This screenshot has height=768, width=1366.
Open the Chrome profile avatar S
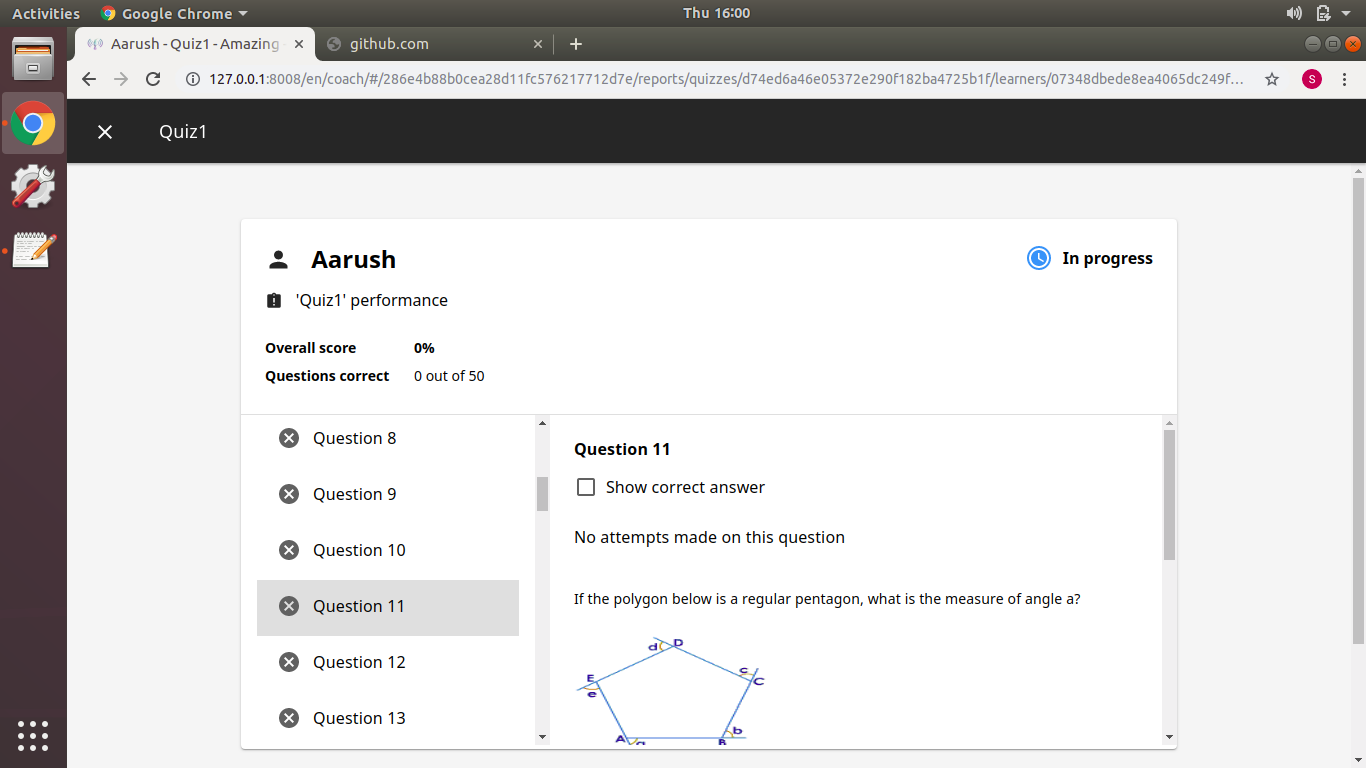pyautogui.click(x=1311, y=79)
